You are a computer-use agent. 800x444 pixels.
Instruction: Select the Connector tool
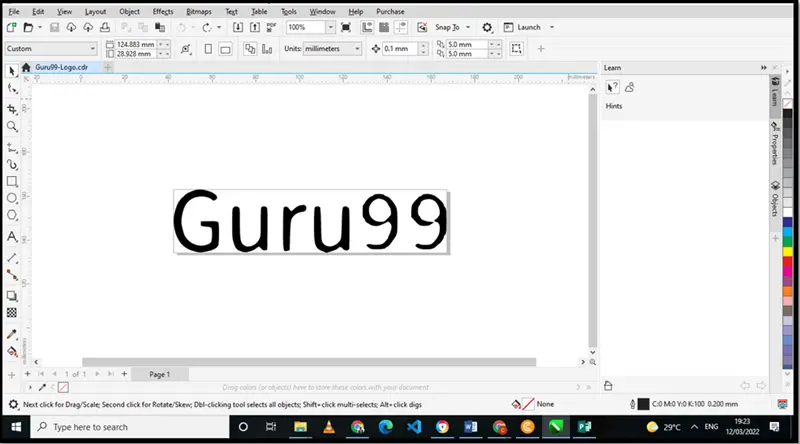click(12, 275)
